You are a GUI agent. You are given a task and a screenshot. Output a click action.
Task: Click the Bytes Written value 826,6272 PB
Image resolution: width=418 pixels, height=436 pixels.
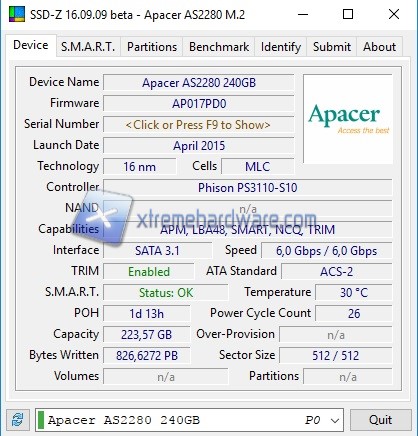pyautogui.click(x=147, y=356)
